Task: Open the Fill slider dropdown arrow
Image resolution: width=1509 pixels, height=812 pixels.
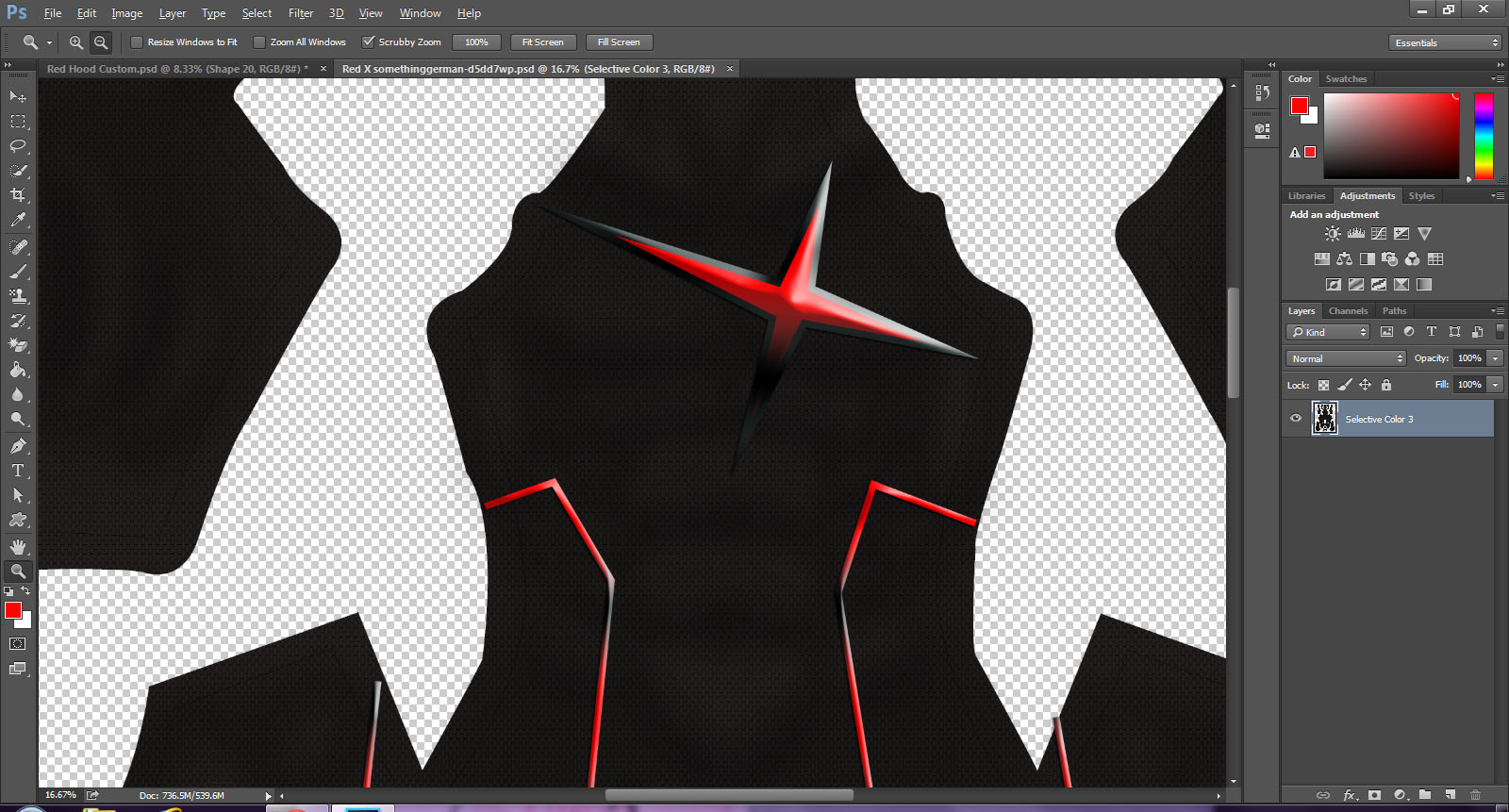Action: pyautogui.click(x=1496, y=385)
